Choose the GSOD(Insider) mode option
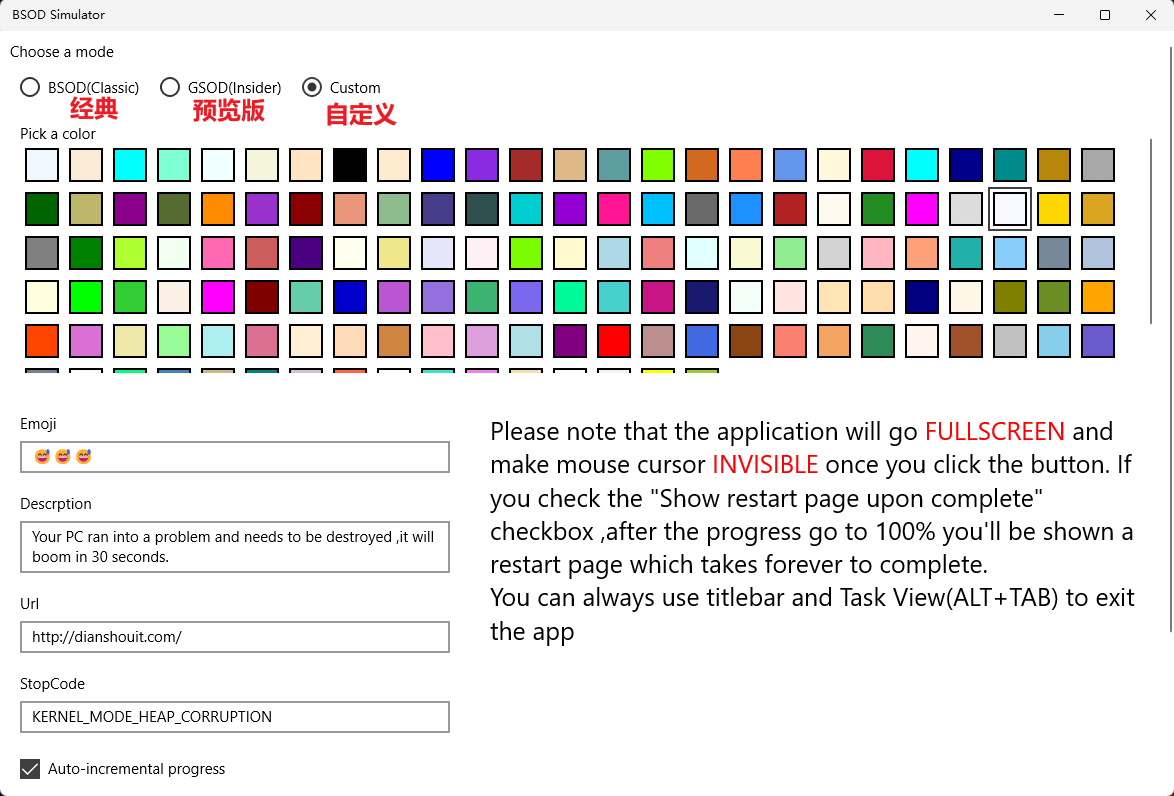 (170, 88)
